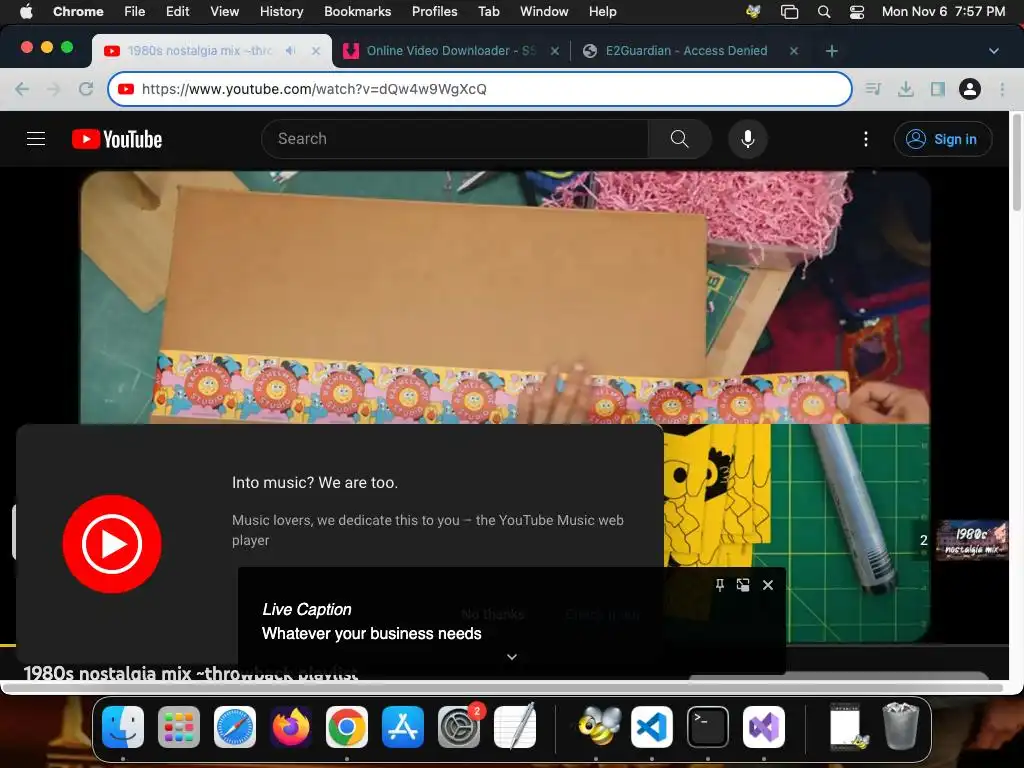1024x768 pixels.
Task: Expand the Live Caption box chevron
Action: (512, 657)
